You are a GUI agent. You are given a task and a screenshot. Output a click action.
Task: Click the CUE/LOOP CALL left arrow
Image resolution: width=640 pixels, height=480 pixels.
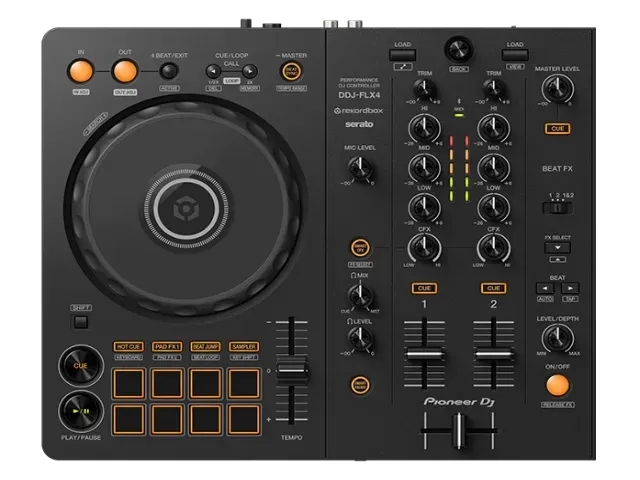(214, 71)
